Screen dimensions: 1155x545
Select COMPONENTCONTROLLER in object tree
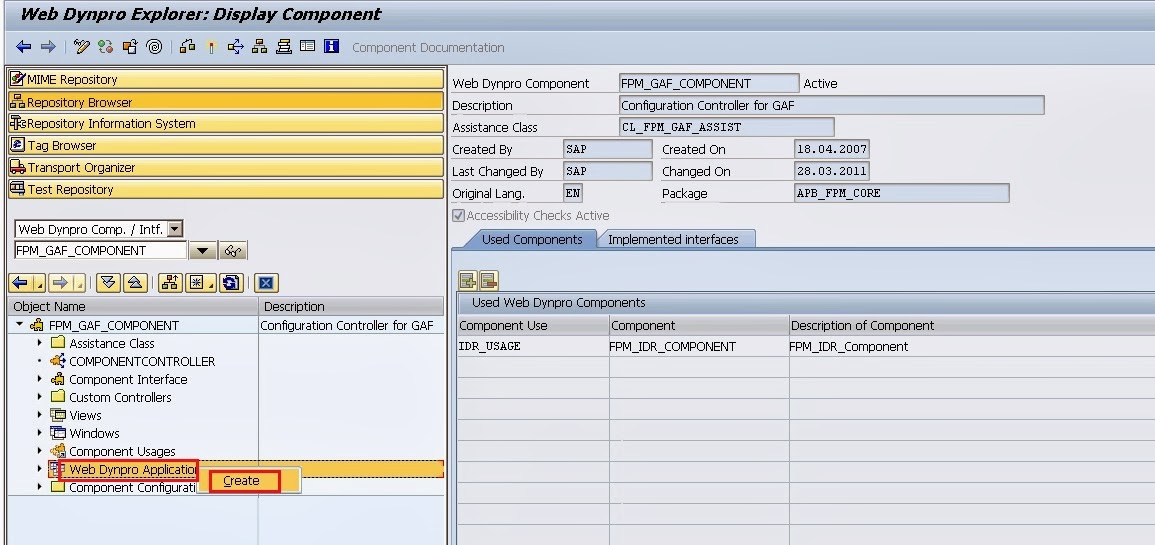point(141,362)
